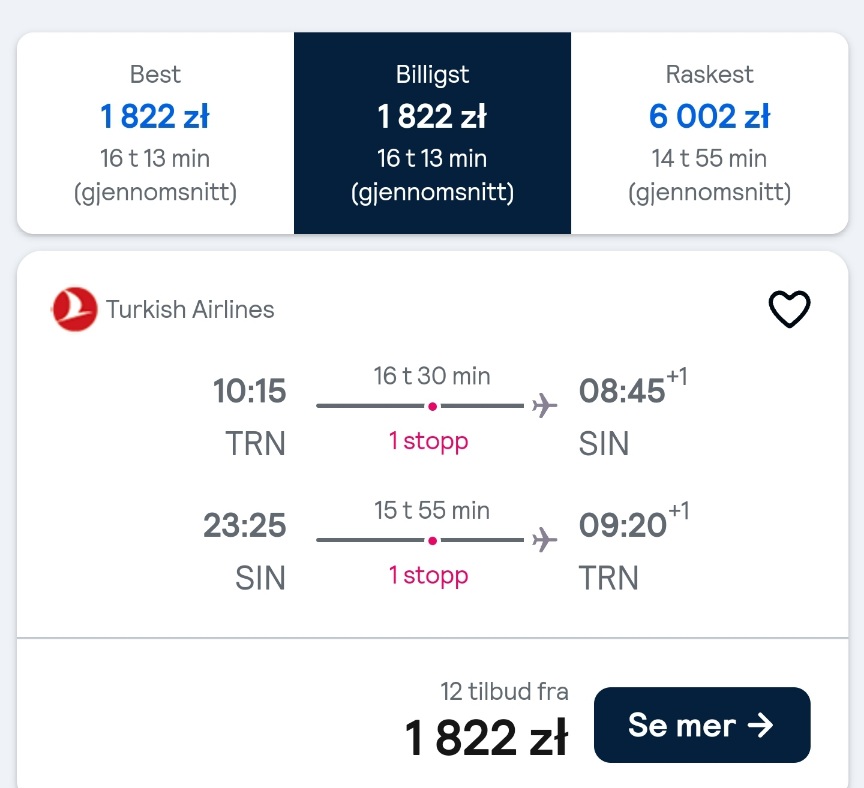Click the 1 822 zł offer price
This screenshot has width=864, height=788.
(486, 737)
